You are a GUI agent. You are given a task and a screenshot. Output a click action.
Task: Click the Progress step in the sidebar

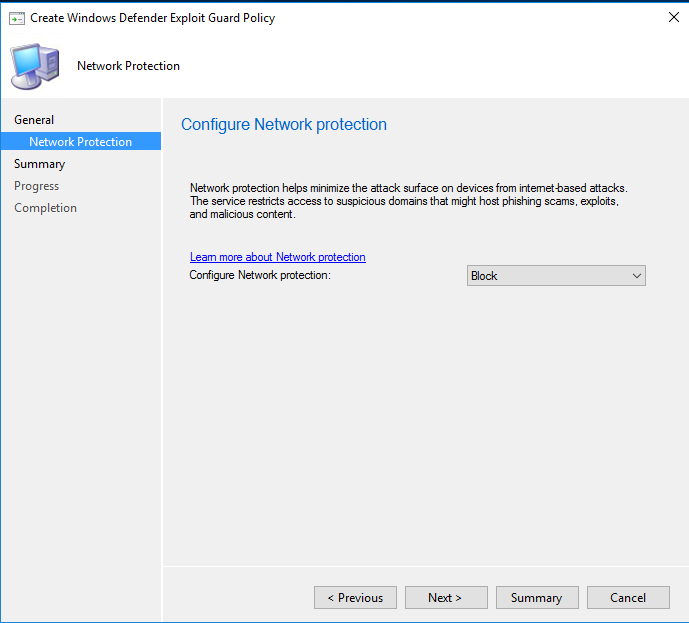36,186
